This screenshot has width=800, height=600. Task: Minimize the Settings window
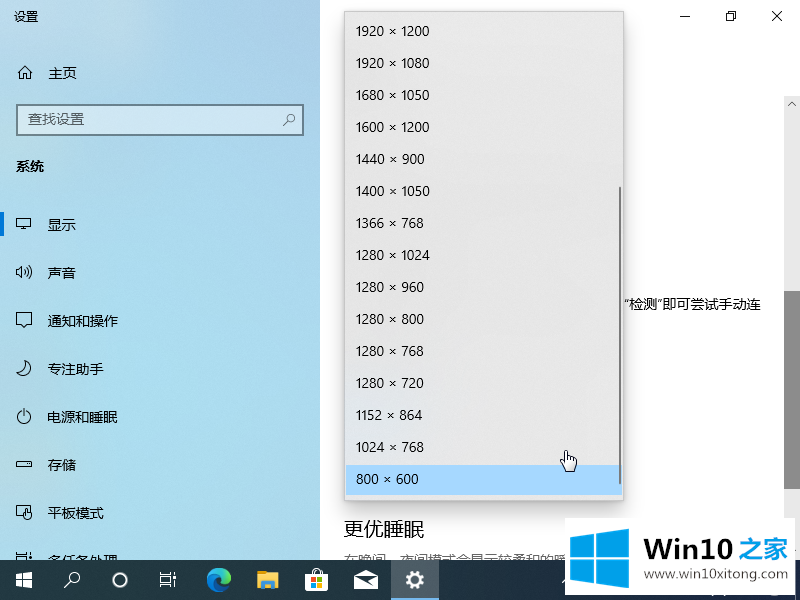[x=685, y=16]
